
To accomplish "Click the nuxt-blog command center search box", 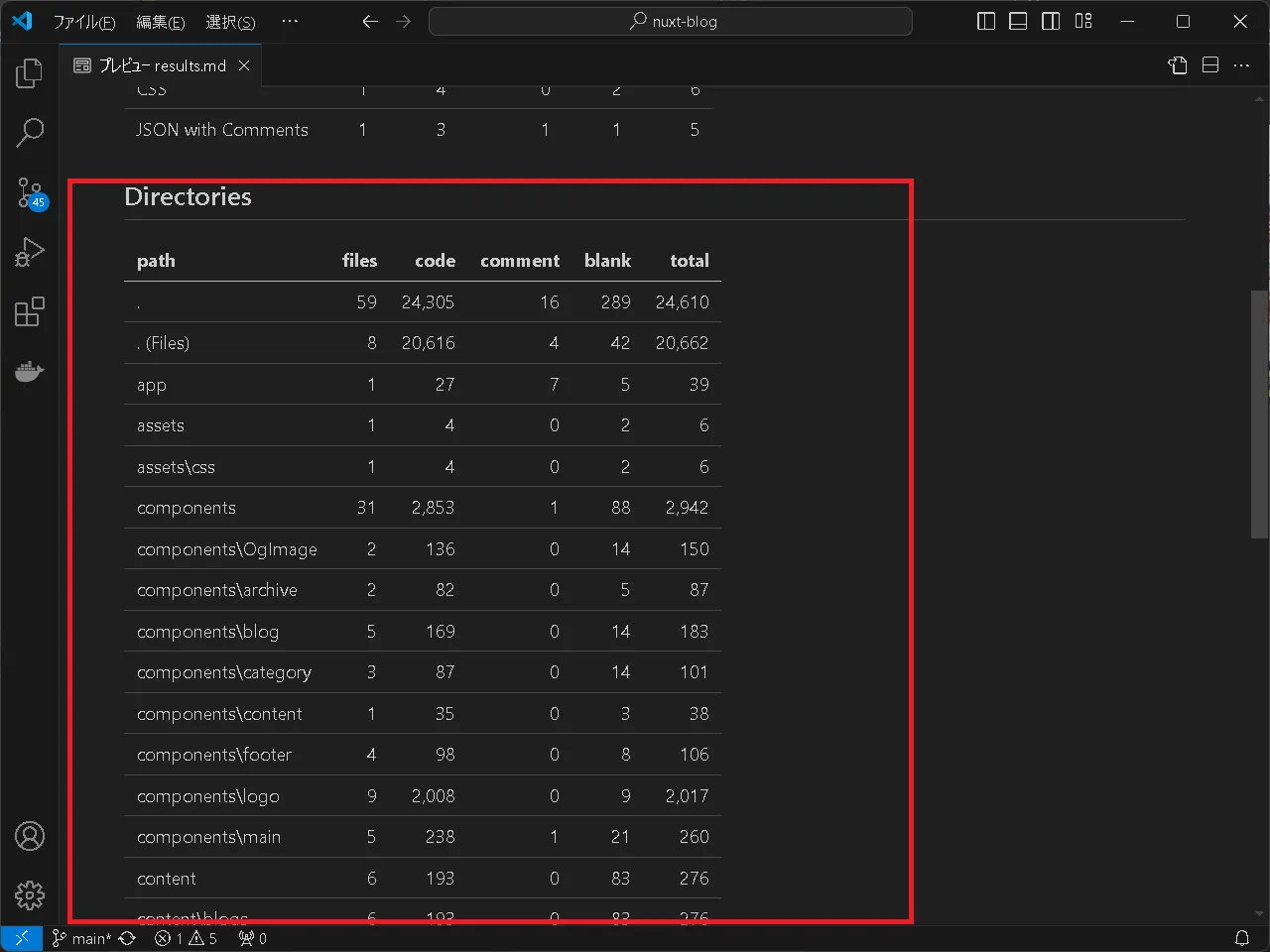I will click(x=671, y=21).
